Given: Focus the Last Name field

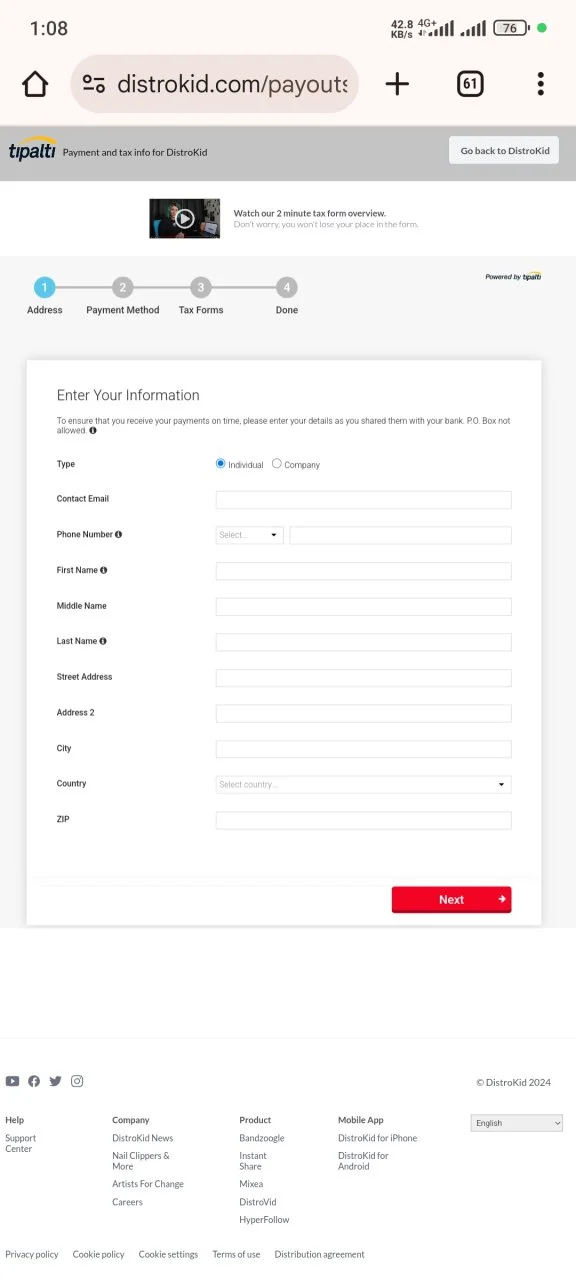Looking at the screenshot, I should click(364, 642).
